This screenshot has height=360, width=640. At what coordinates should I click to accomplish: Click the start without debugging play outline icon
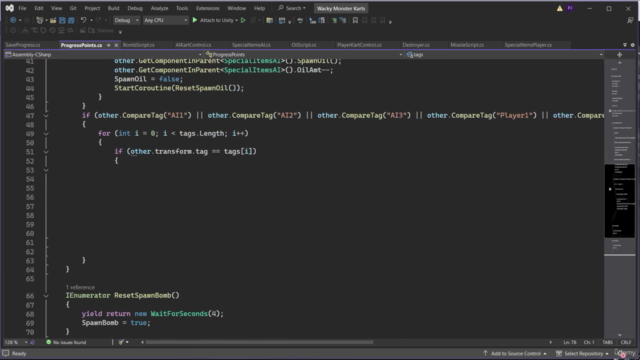tap(243, 20)
